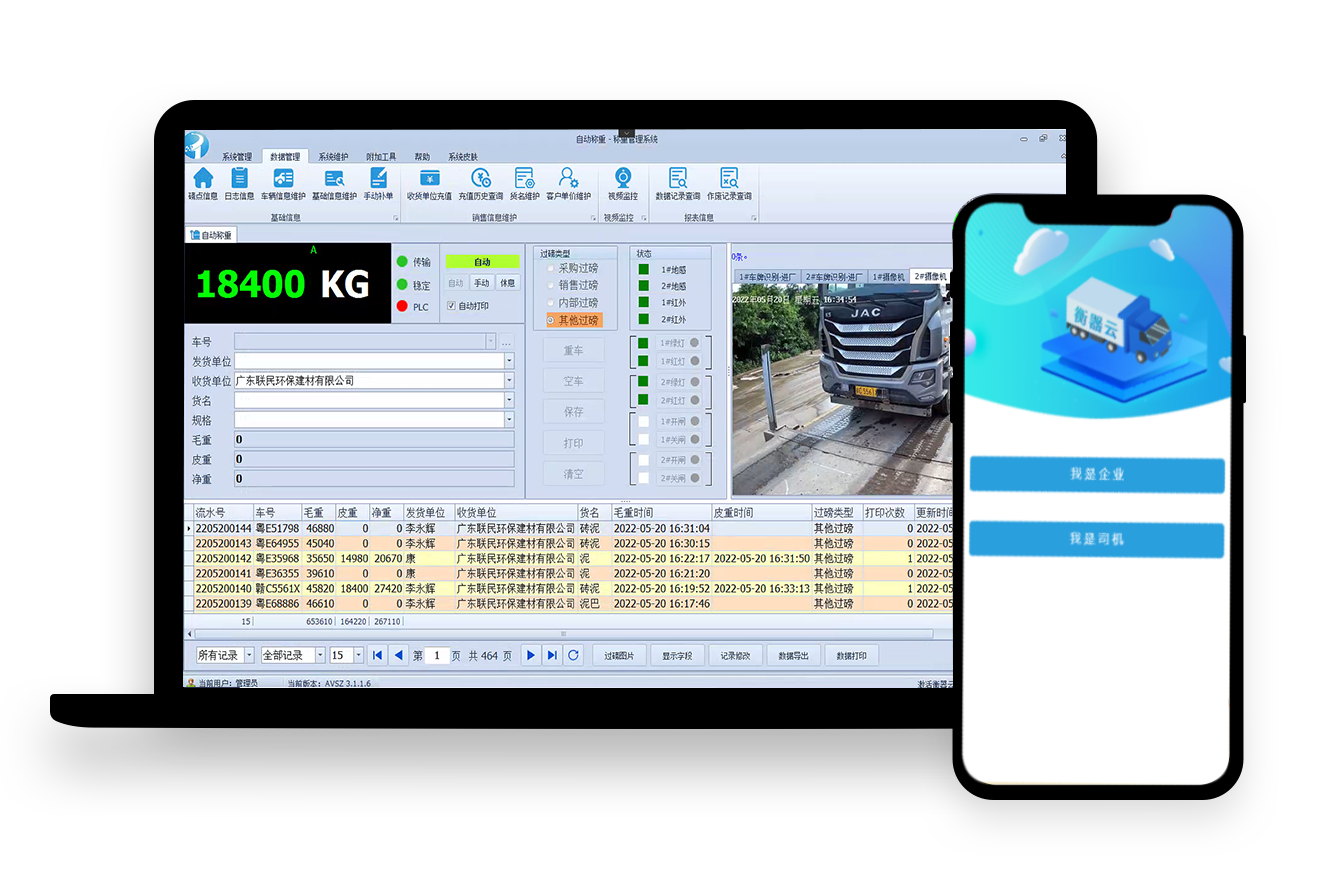
Task: Open 货名维护 goods maintenance icon
Action: (524, 178)
